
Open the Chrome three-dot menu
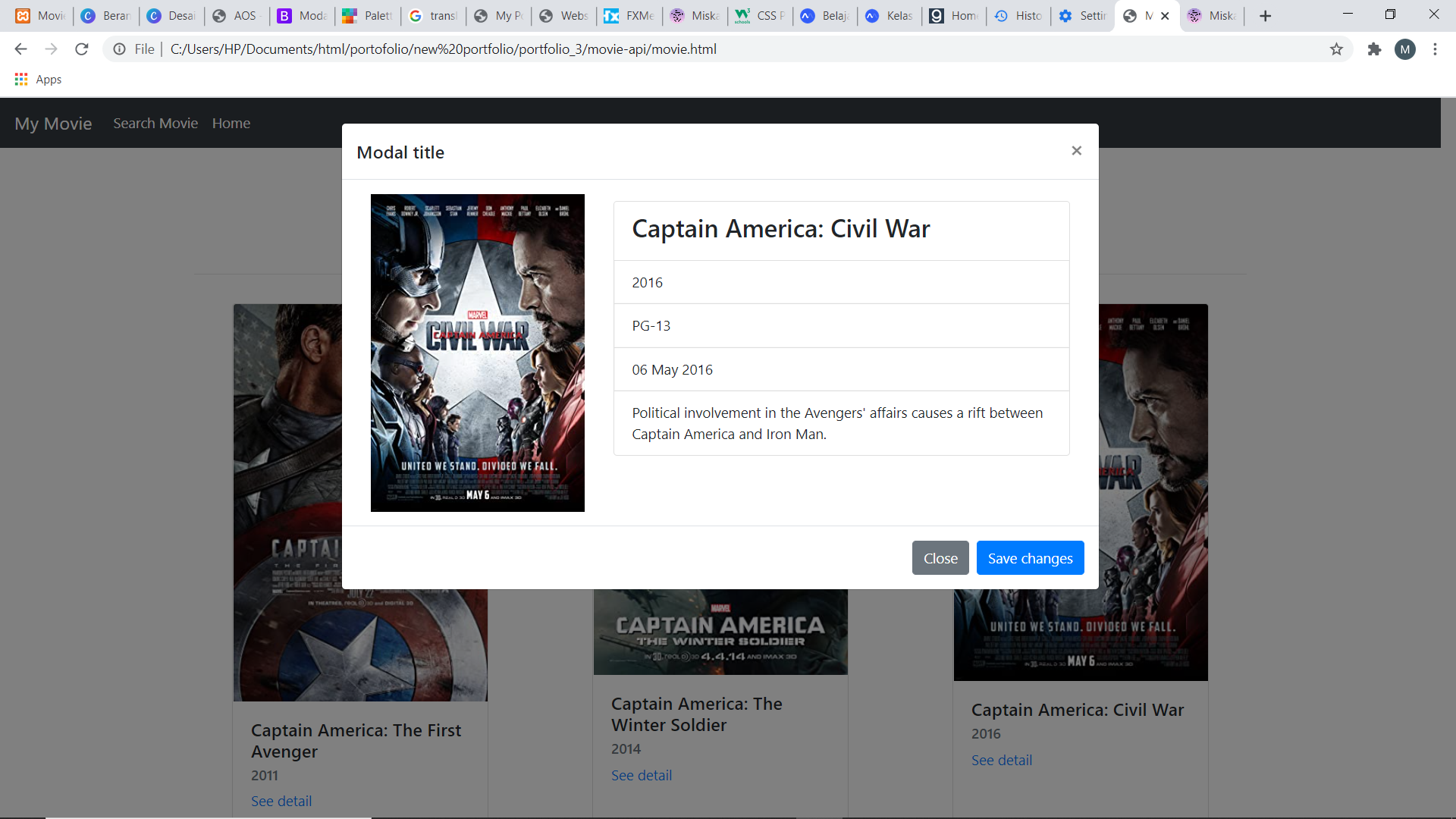point(1435,49)
